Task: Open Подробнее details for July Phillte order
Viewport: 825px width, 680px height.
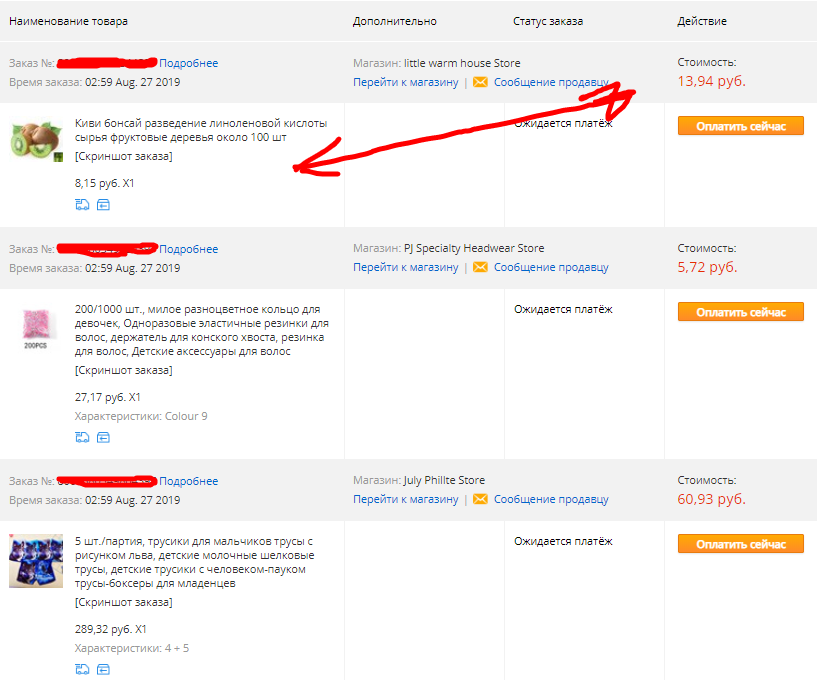Action: click(188, 481)
